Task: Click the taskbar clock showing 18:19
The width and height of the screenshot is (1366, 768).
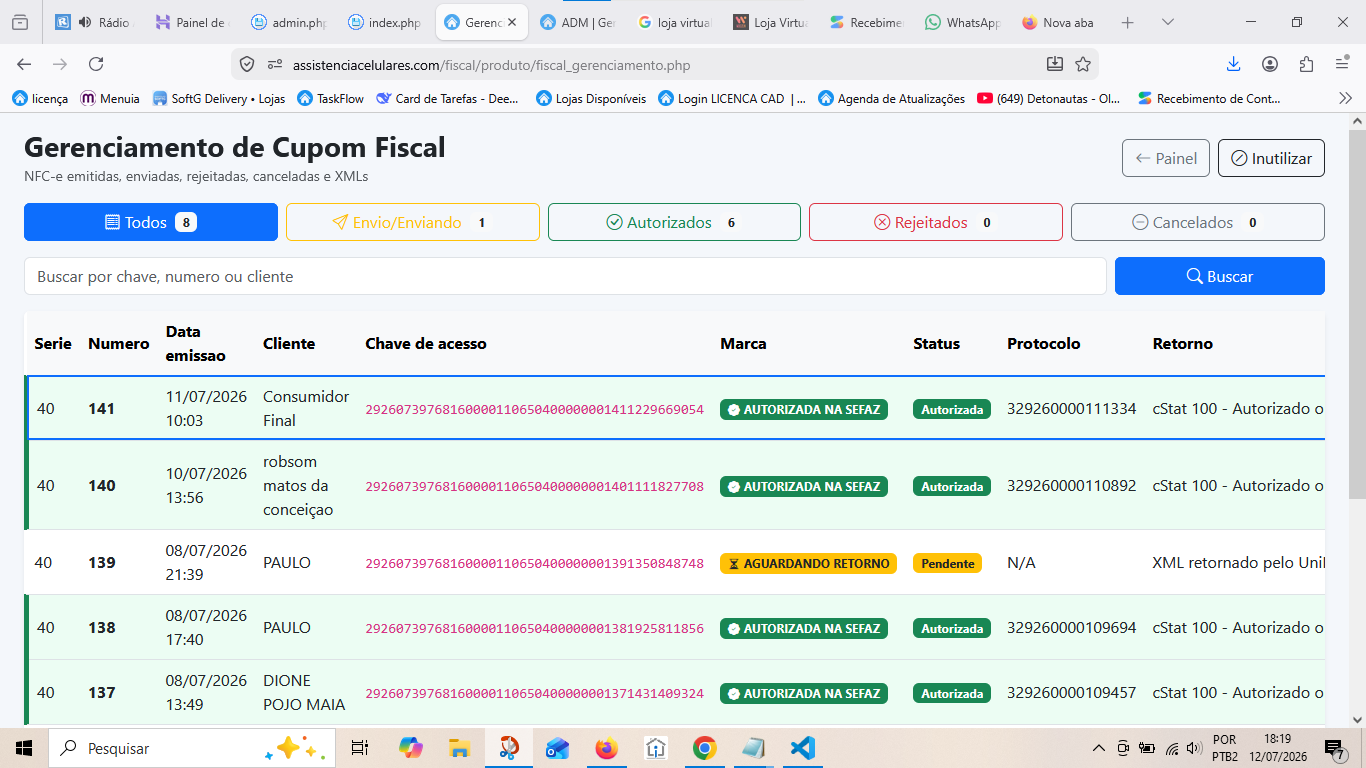Action: point(1278,748)
